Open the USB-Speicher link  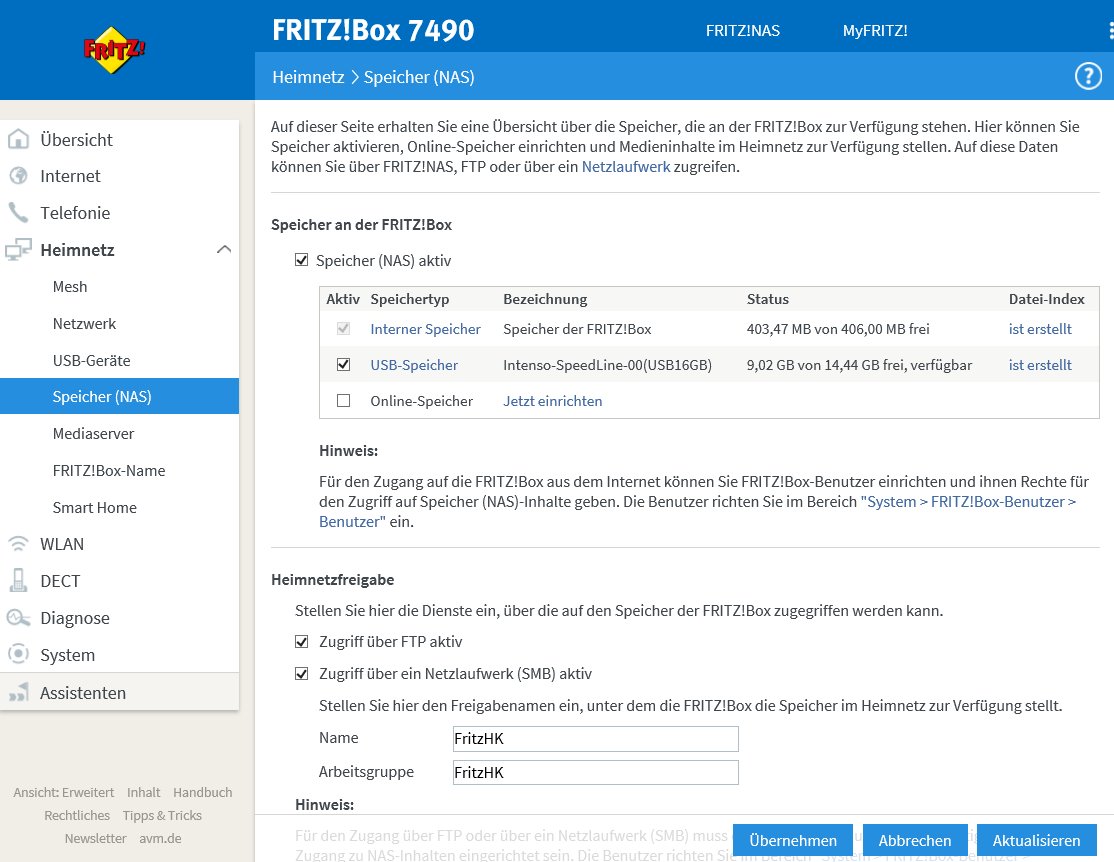pyautogui.click(x=413, y=365)
